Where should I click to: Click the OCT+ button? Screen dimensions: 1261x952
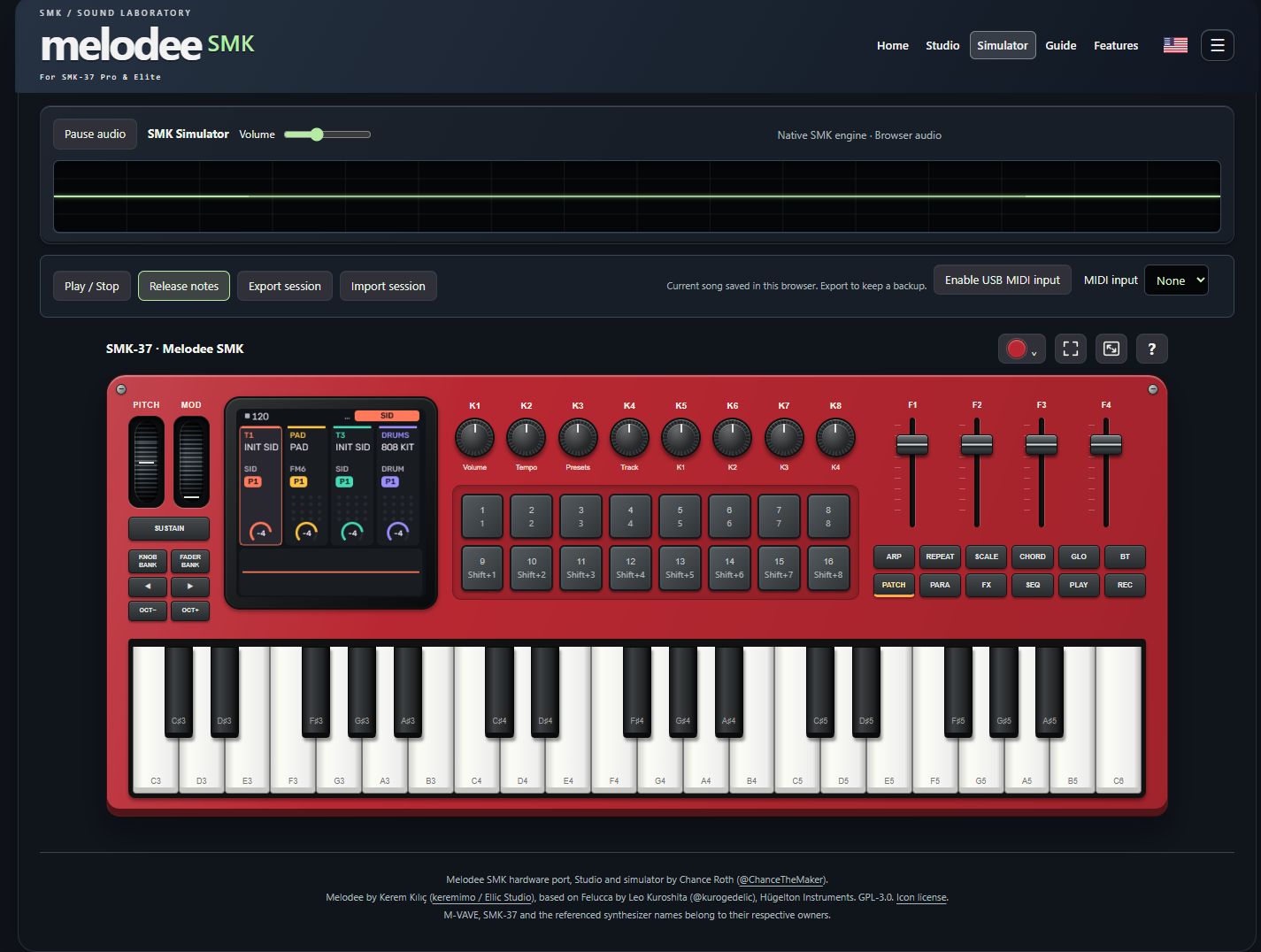coord(190,610)
